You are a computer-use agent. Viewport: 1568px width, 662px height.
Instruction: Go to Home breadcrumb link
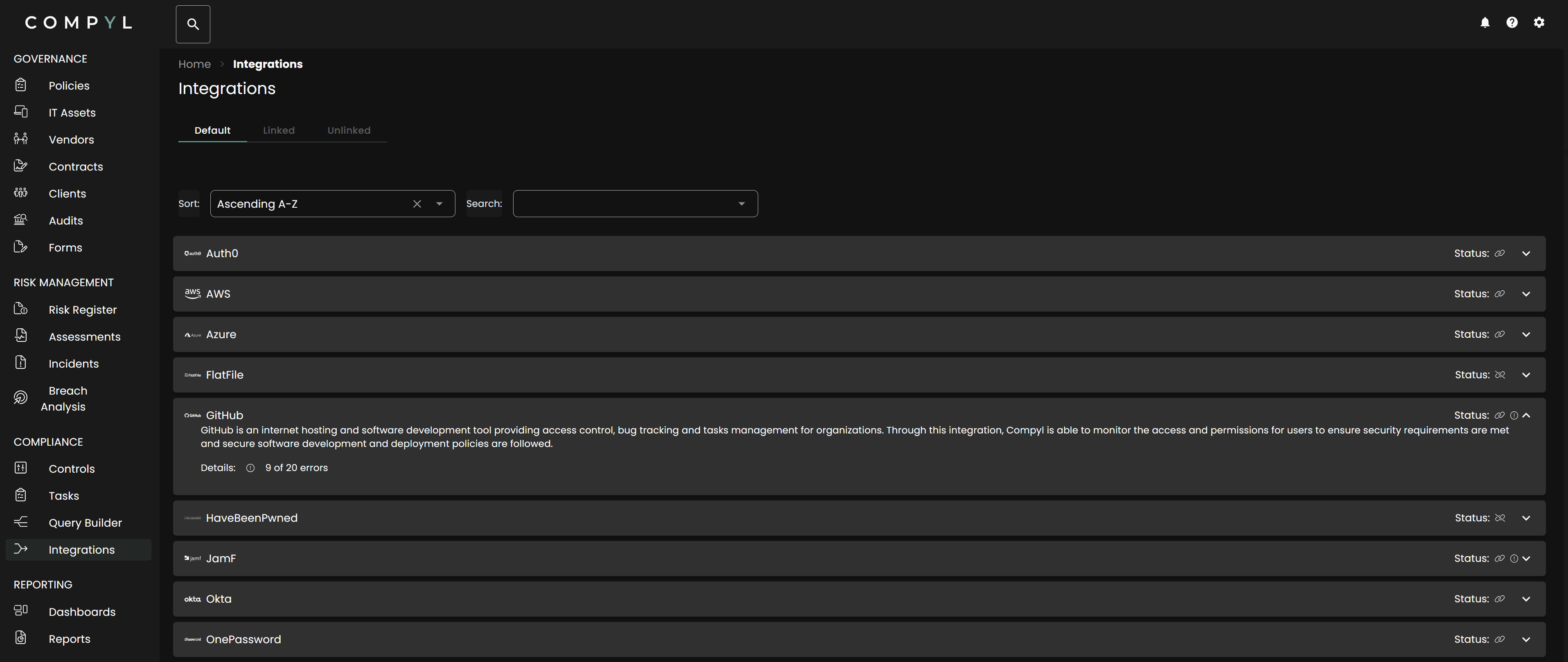click(194, 64)
